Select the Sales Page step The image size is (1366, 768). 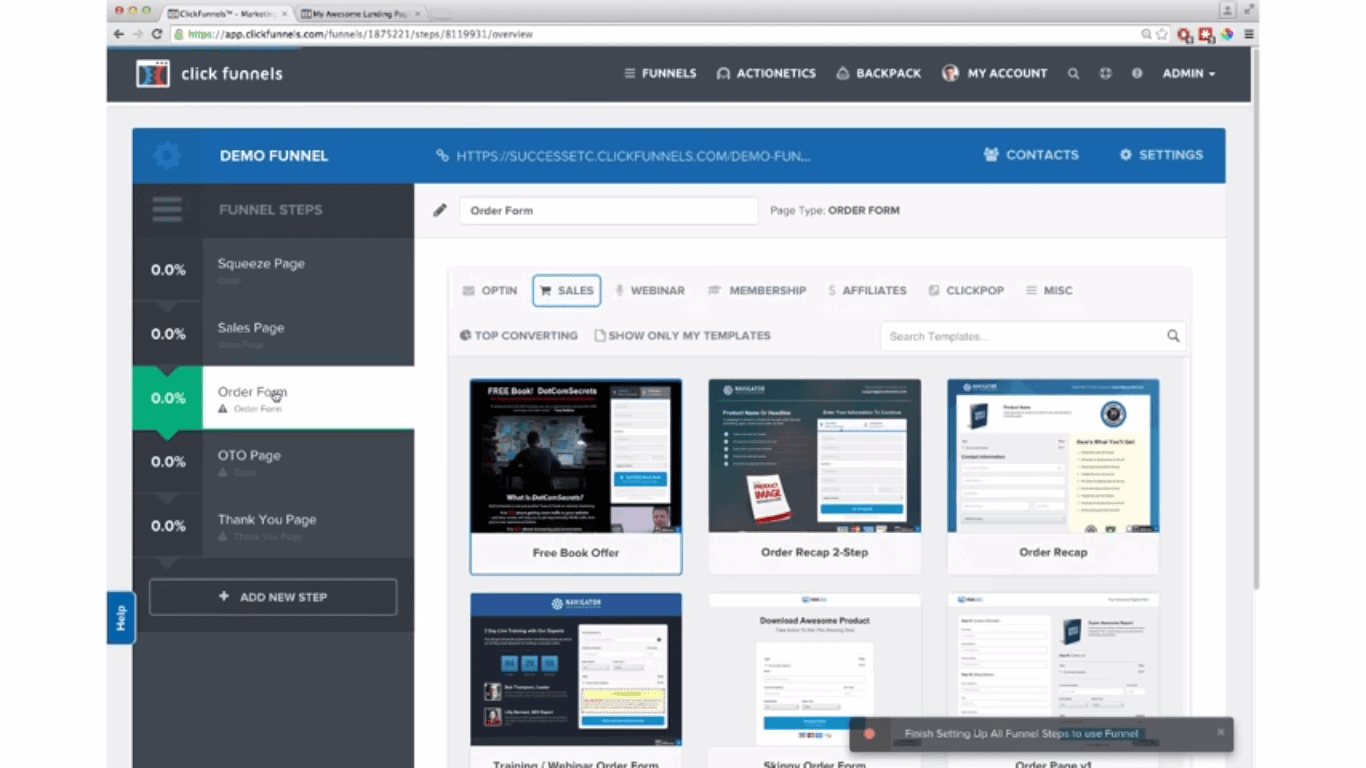click(x=273, y=334)
